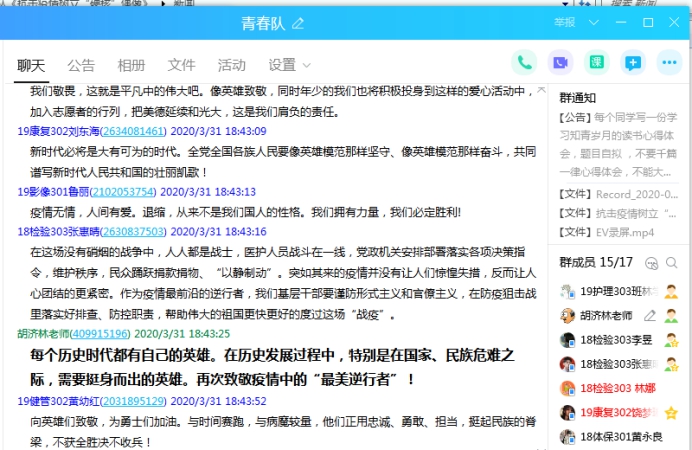Click the pencil icon beside 胡济林老师
The height and width of the screenshot is (450, 692).
coord(651,315)
